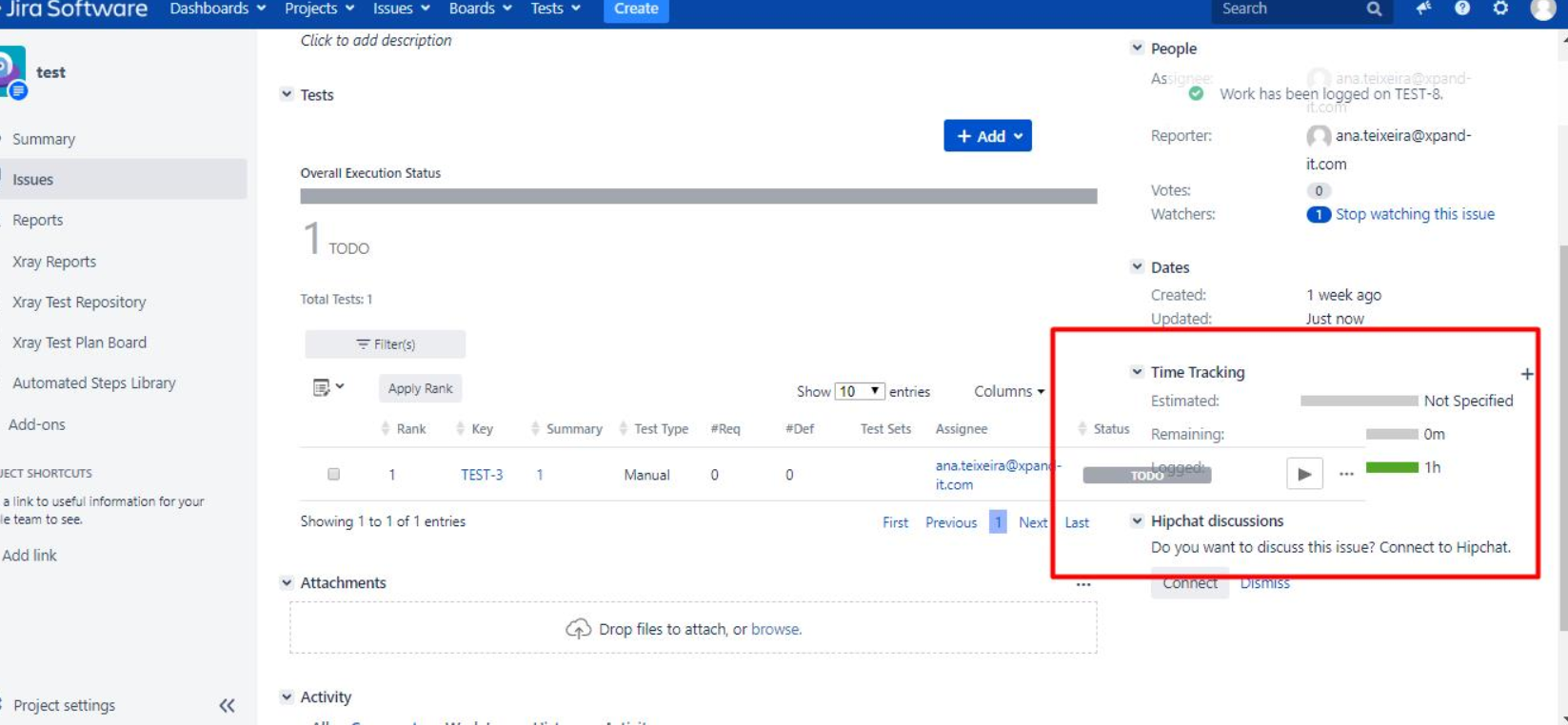The width and height of the screenshot is (1568, 725).
Task: Open the settings gear icon in header
Action: (1500, 9)
